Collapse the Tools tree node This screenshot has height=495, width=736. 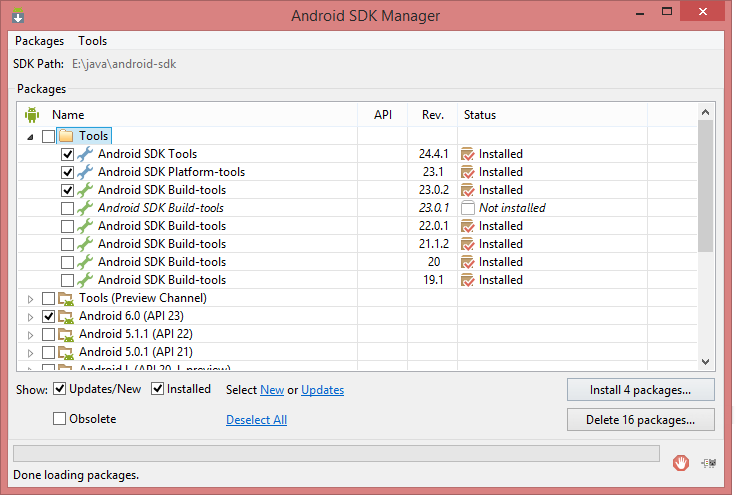tap(31, 137)
